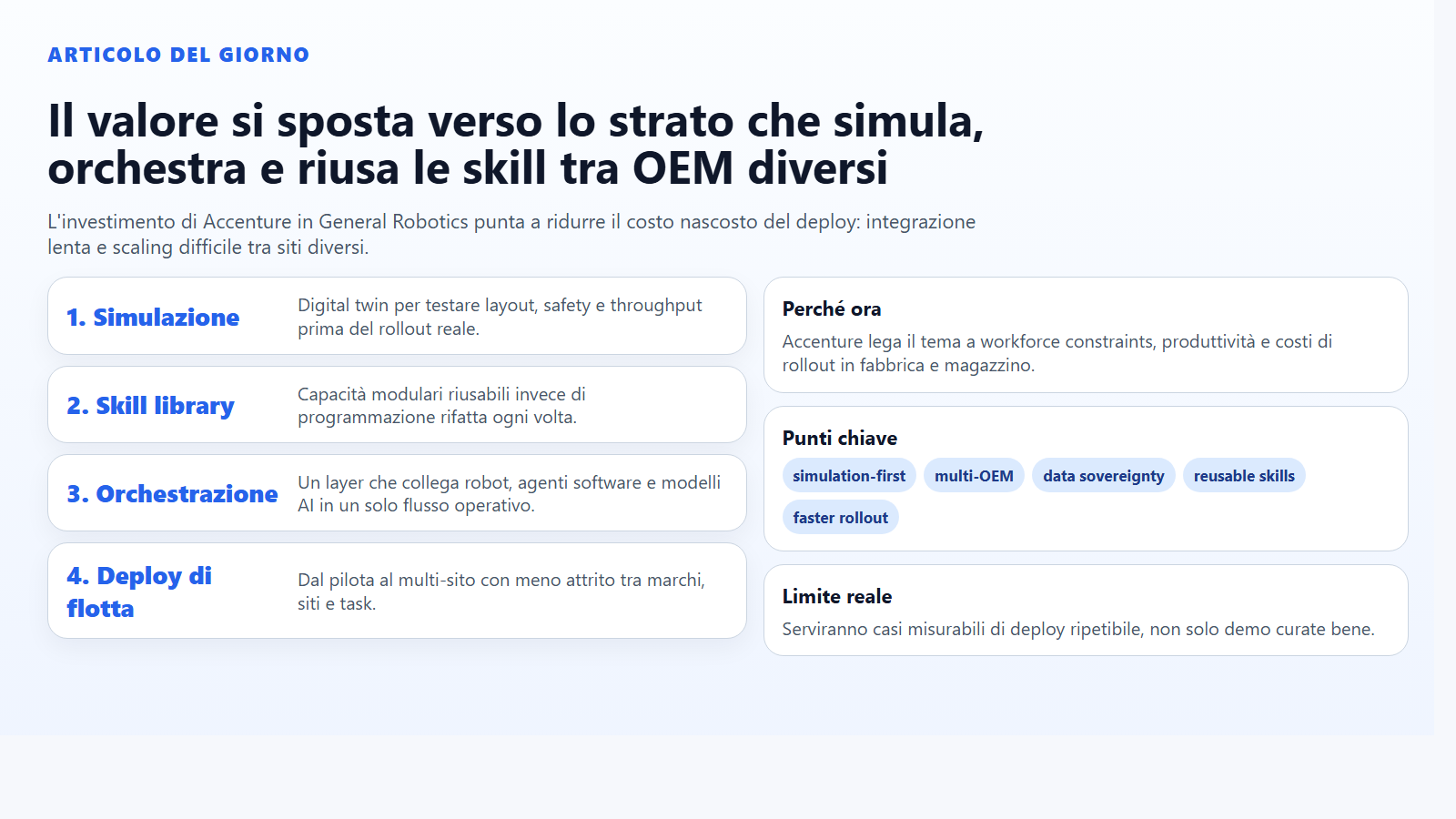The width and height of the screenshot is (1456, 819).
Task: Open the ARTICOLO DEL GIORNO section label
Action: coord(178,55)
